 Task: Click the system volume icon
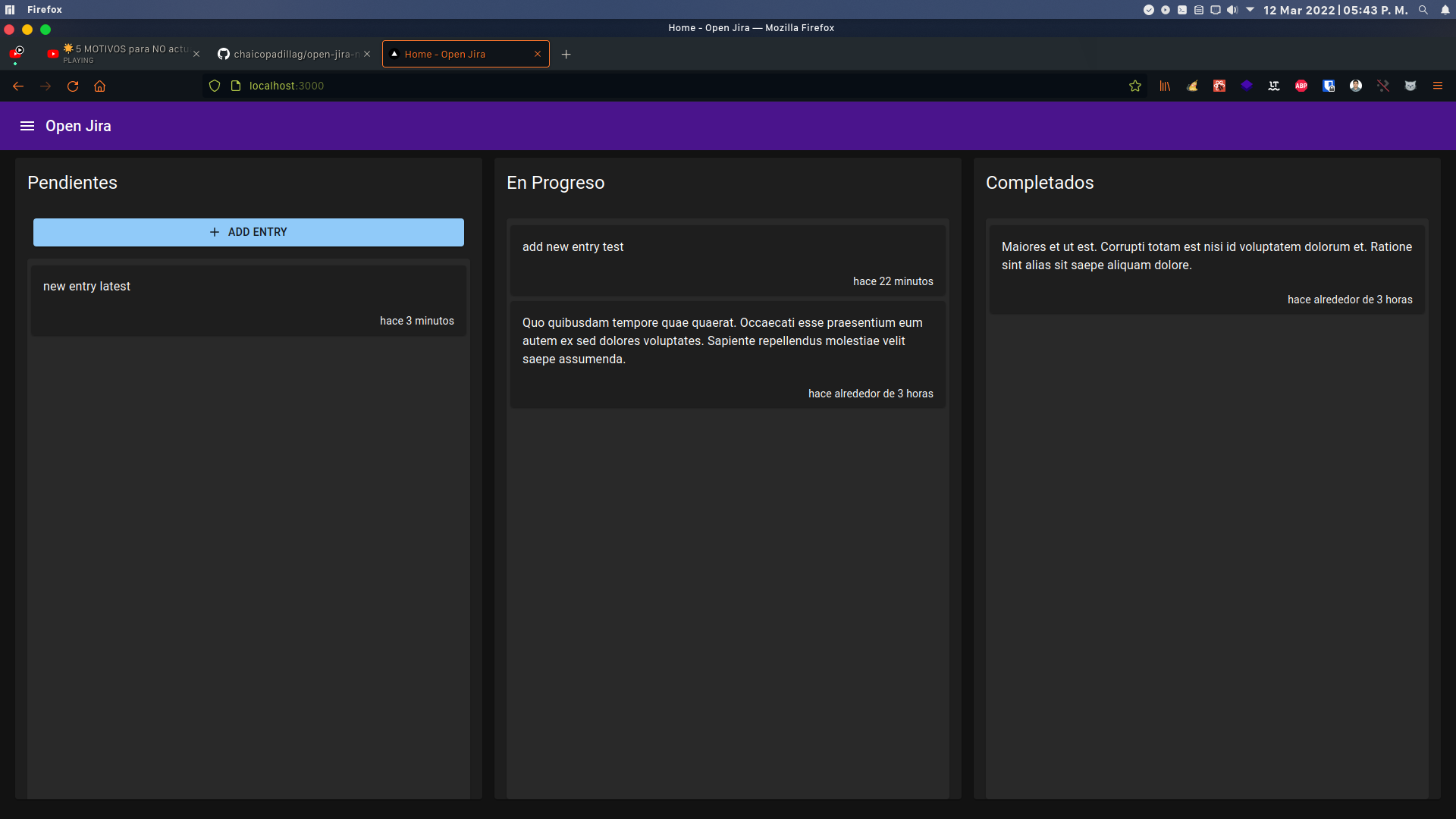point(1232,10)
